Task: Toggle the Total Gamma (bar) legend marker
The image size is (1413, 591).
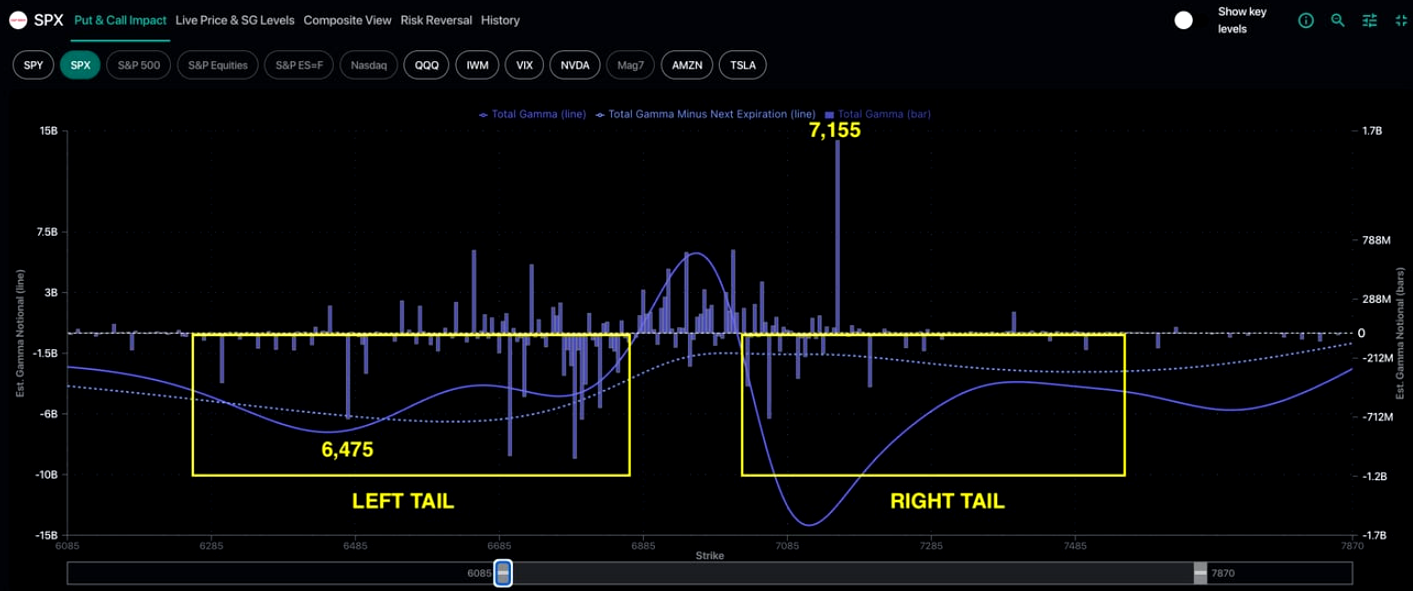Action: tap(831, 115)
